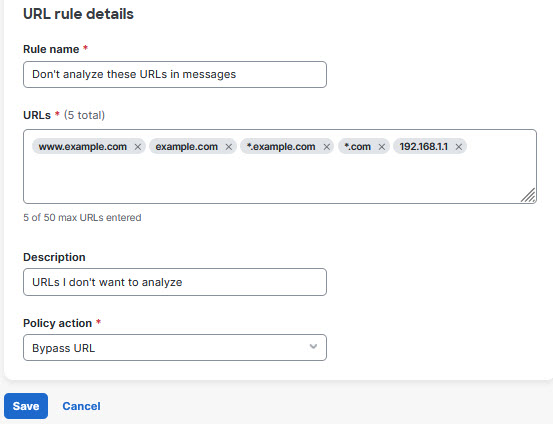This screenshot has height=424, width=553.
Task: Remove the *.com wildcard chip
Action: click(382, 147)
